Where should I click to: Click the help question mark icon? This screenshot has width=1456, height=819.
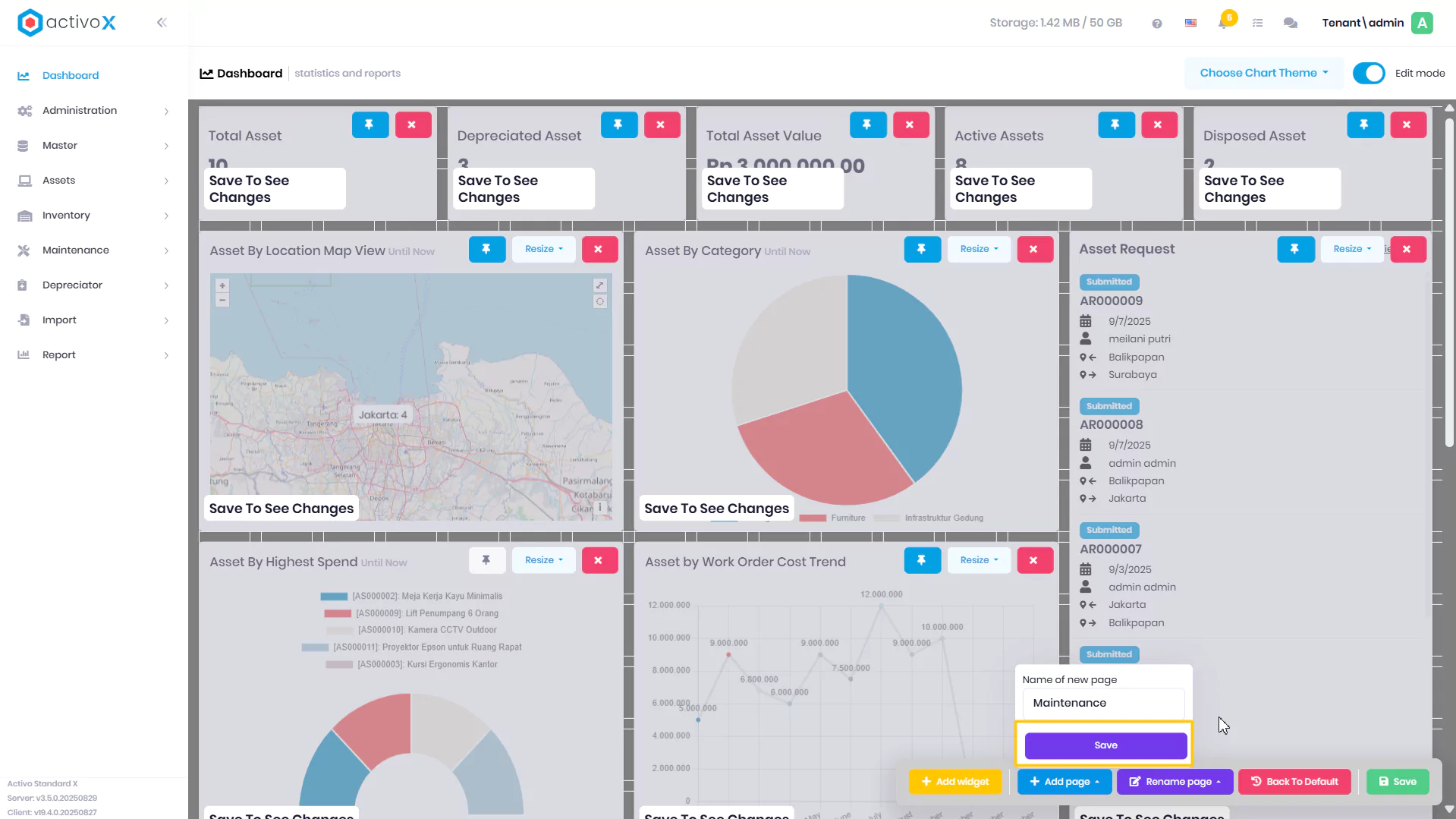click(x=1156, y=24)
